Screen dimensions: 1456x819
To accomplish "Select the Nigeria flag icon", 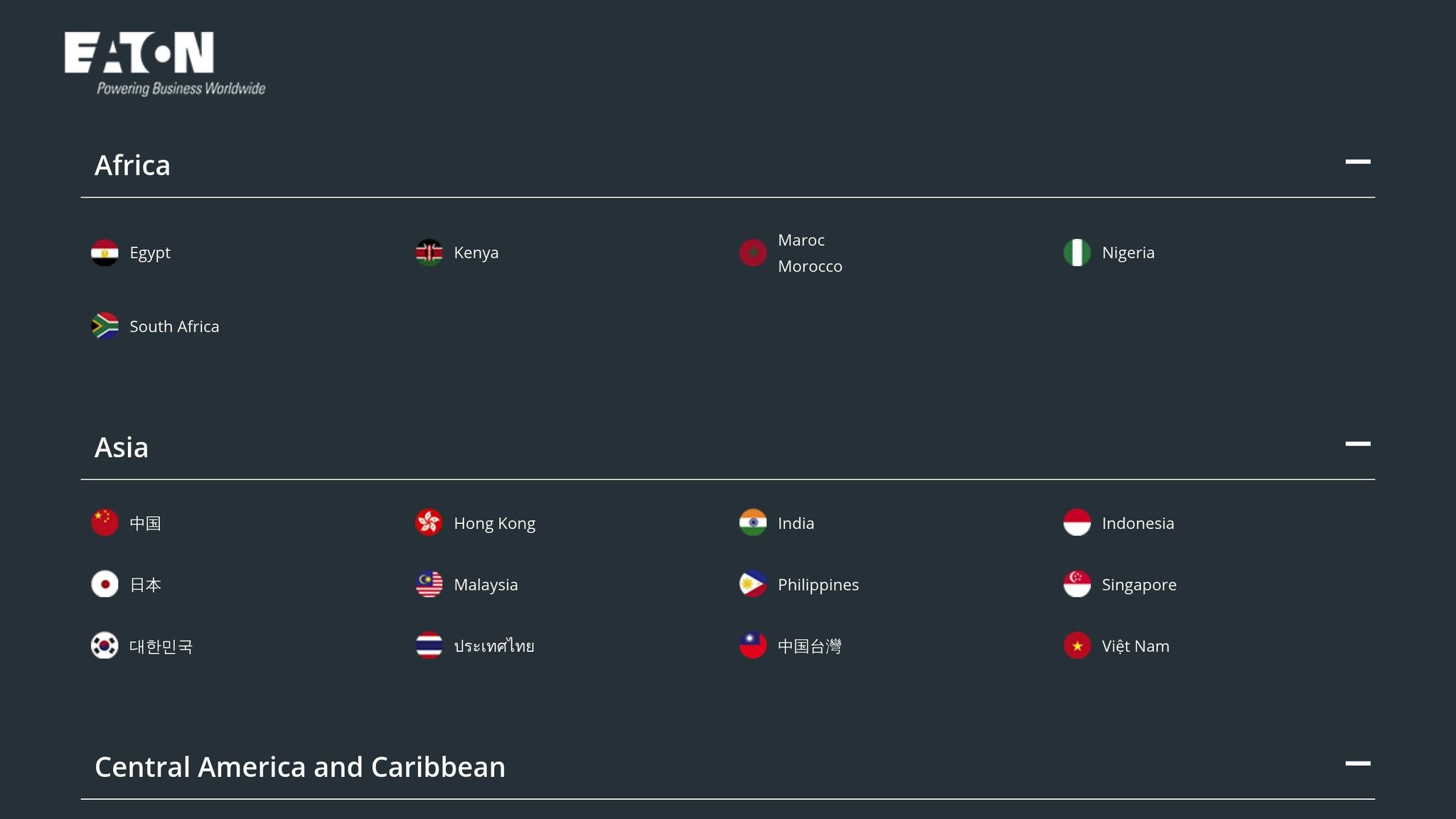I will point(1076,253).
